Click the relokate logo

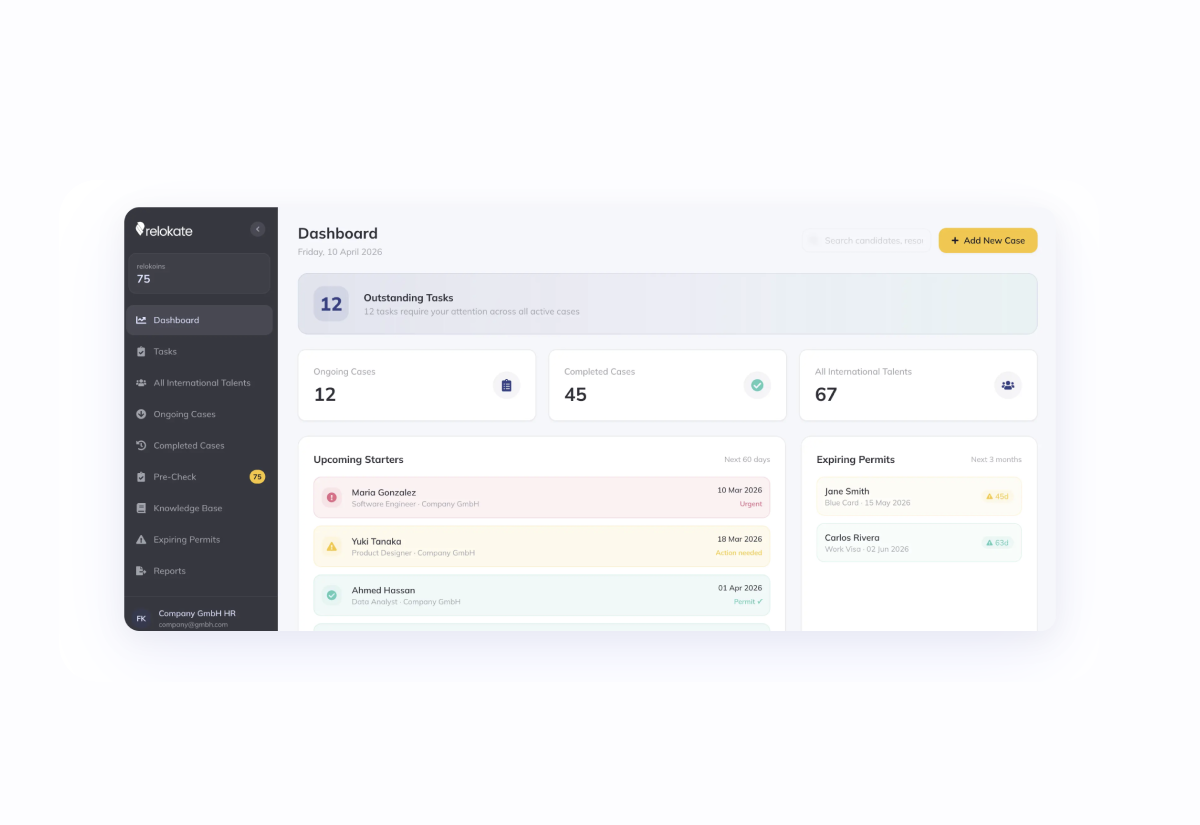(x=164, y=230)
